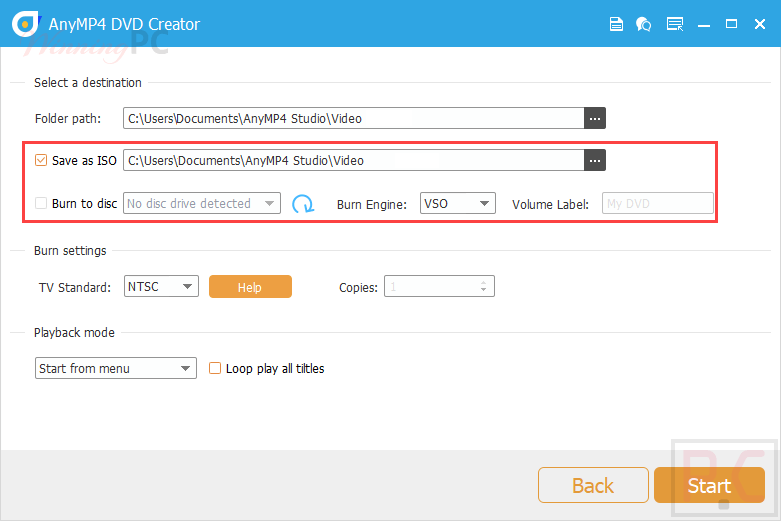Click the Playback mode heading

click(x=74, y=332)
